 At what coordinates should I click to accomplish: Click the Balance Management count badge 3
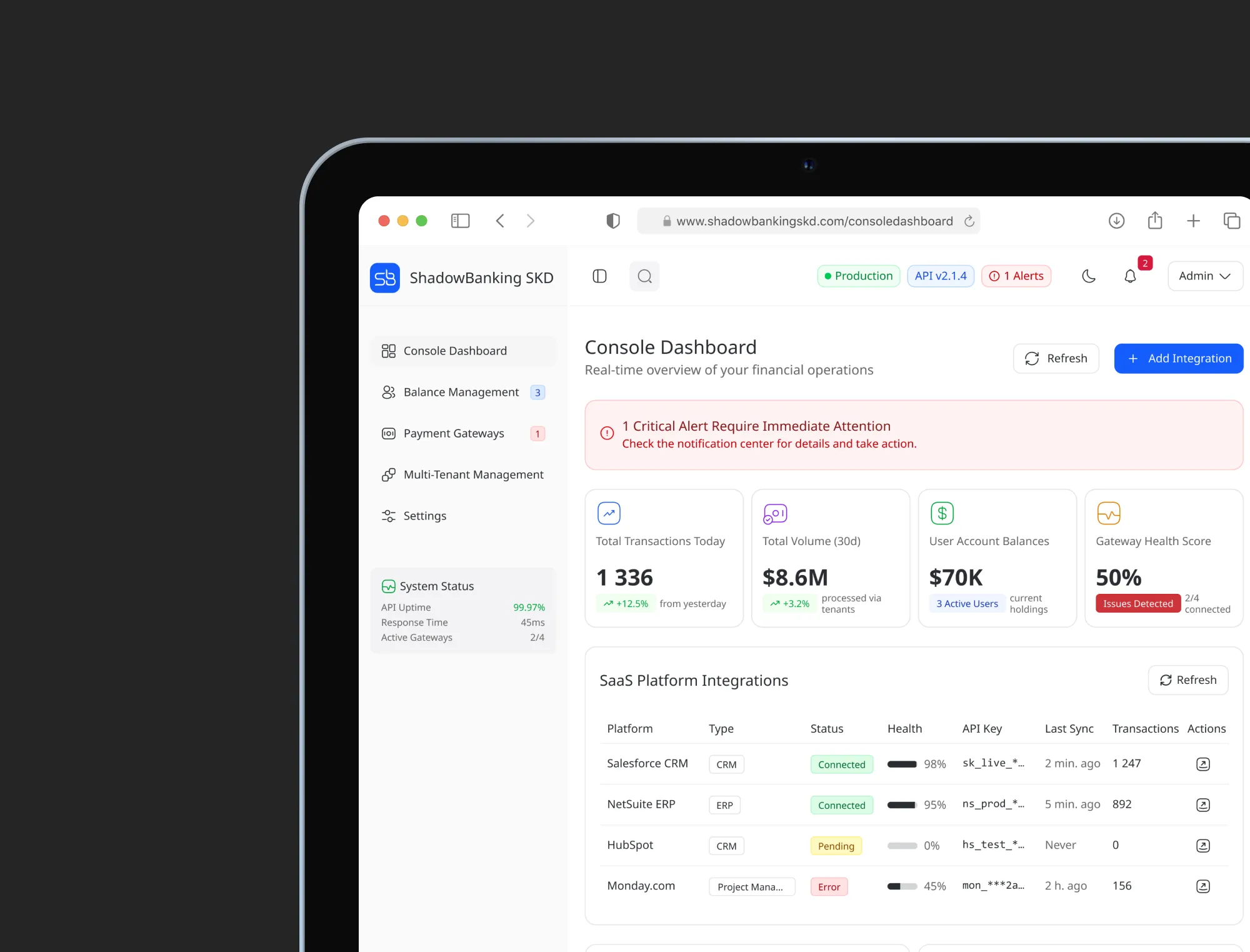[537, 393]
